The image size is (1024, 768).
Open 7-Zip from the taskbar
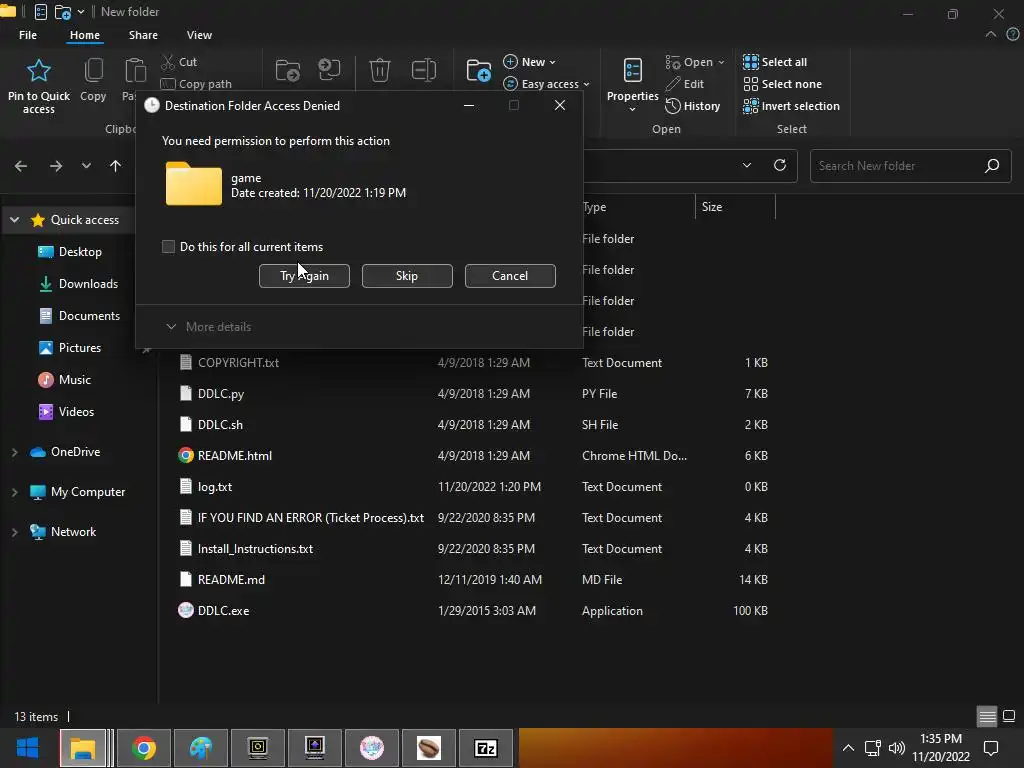coord(486,748)
